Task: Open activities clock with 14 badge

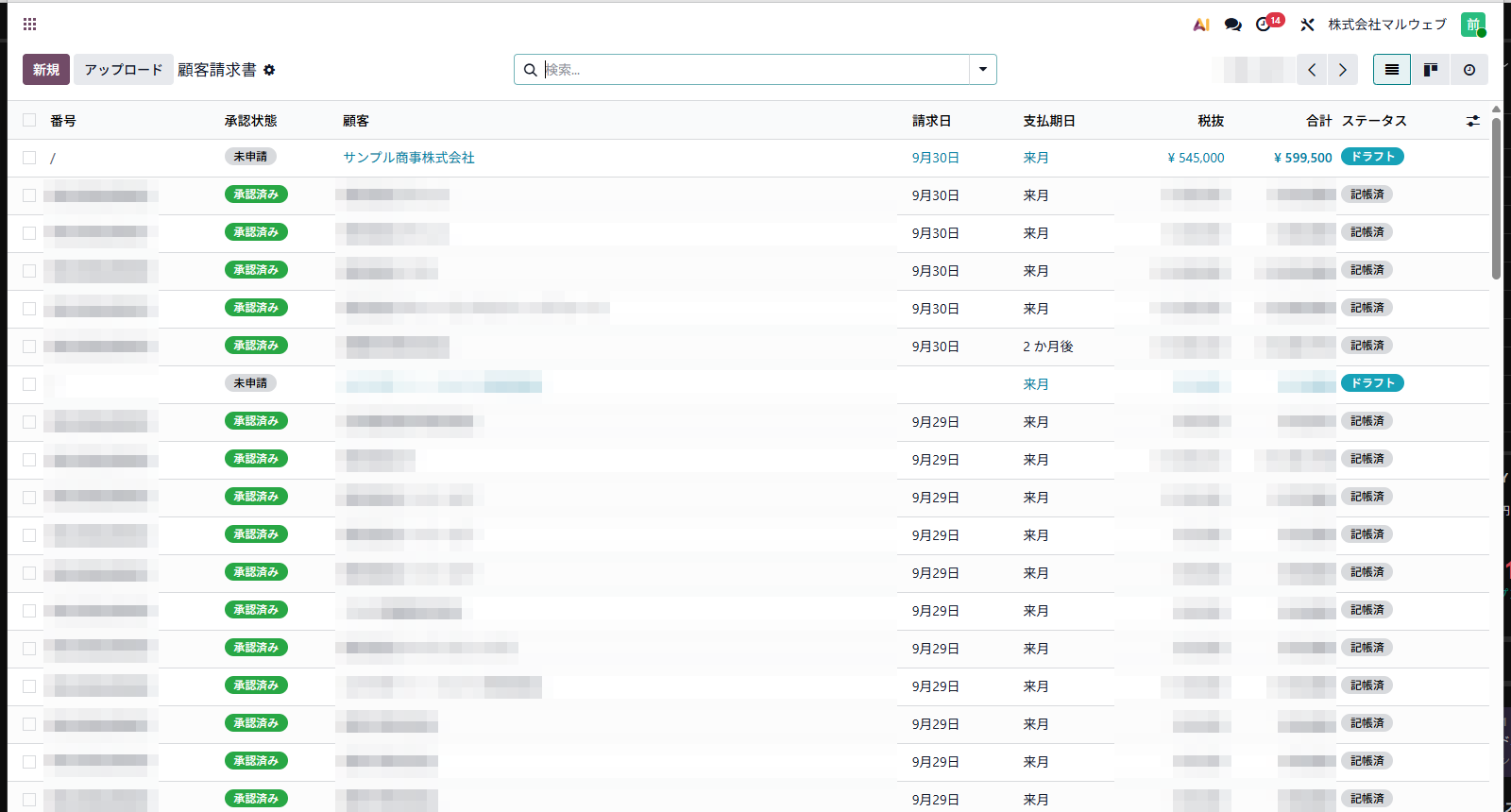Action: [x=1269, y=23]
